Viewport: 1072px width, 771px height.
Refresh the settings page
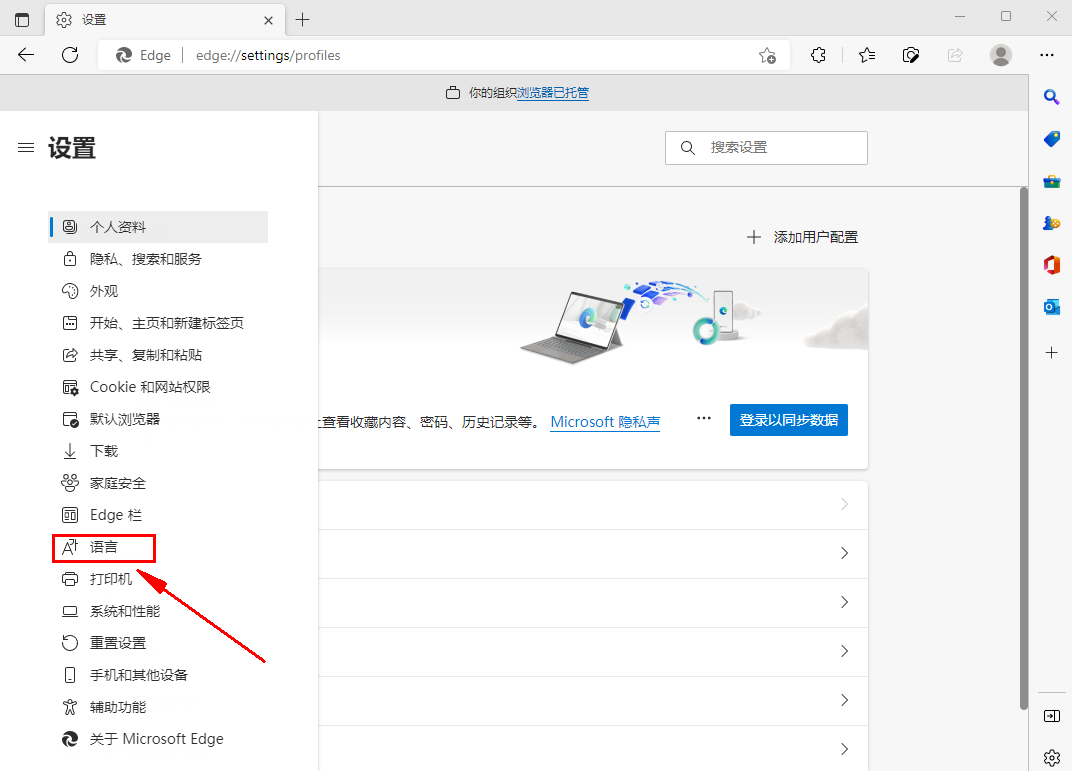click(70, 55)
